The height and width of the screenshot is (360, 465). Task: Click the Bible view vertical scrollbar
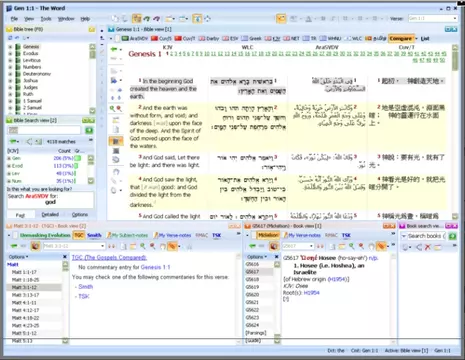point(455,131)
